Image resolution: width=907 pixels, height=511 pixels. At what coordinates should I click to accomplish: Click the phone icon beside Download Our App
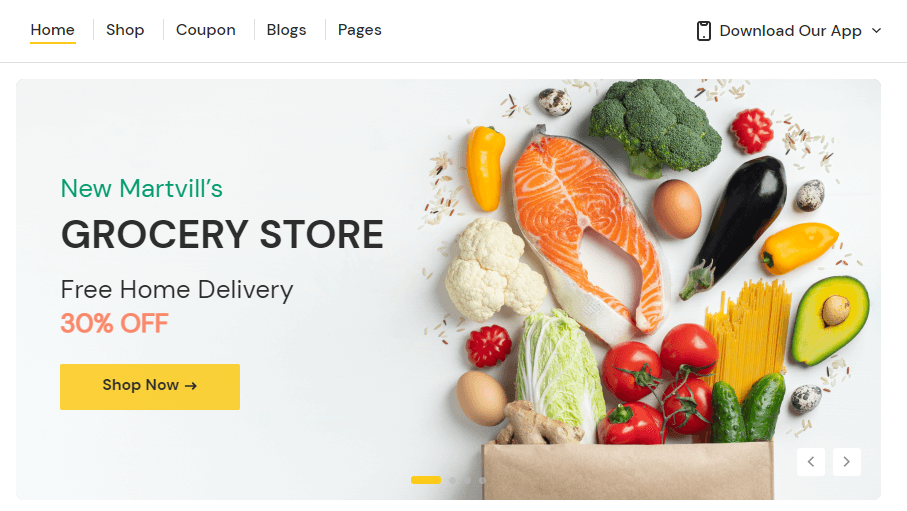pos(703,31)
